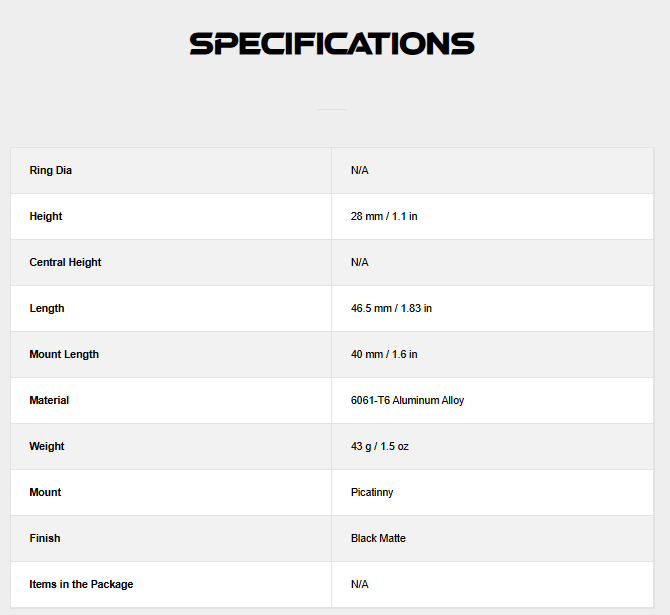Select the Height label cell
Screen dimensions: 670x615
click(x=46, y=217)
